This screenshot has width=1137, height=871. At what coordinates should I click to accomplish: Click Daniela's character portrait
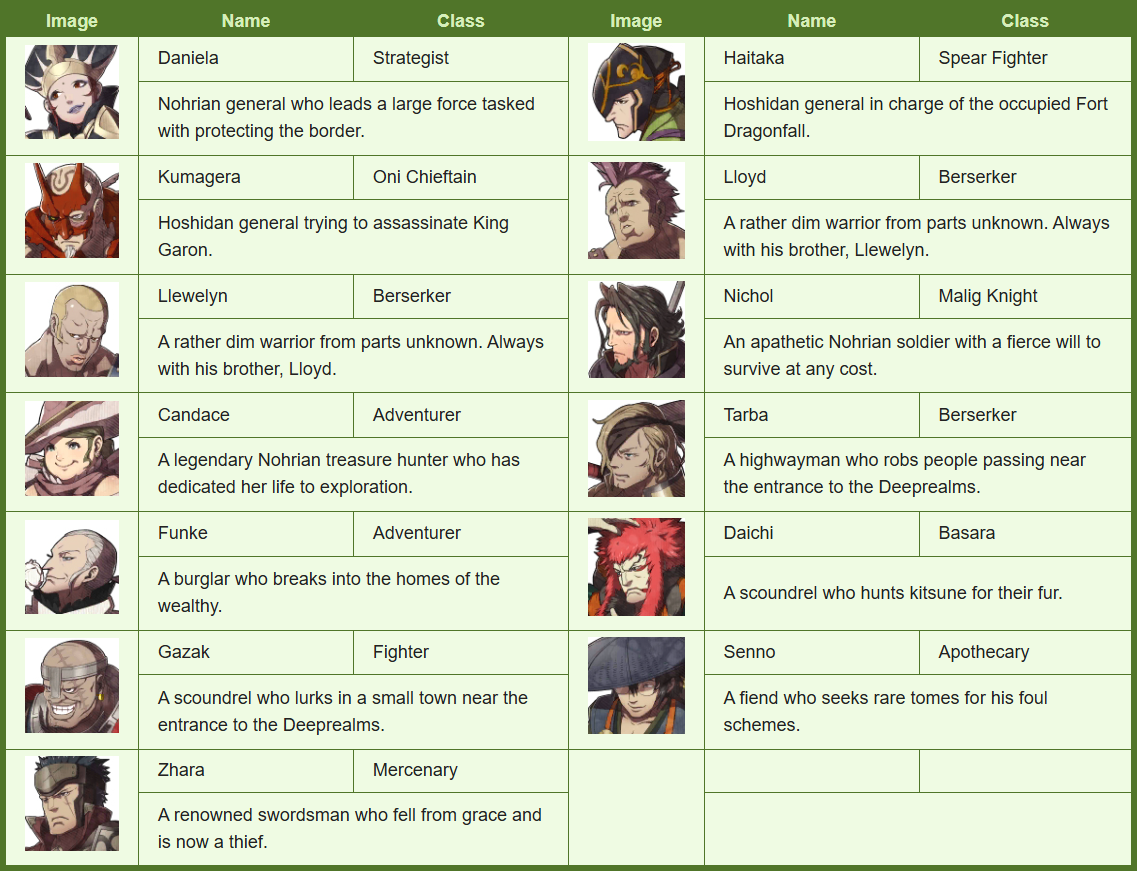[x=72, y=92]
